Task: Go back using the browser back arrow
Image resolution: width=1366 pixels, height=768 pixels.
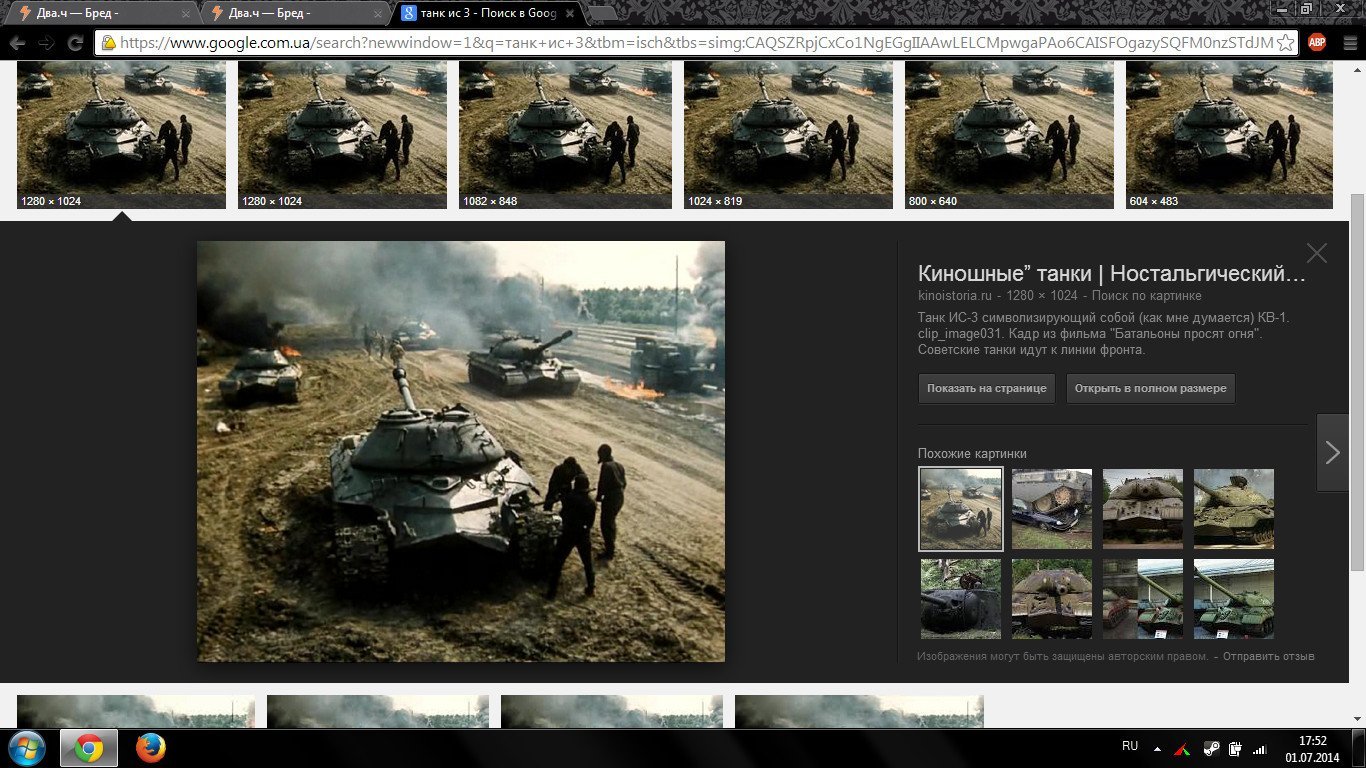Action: [x=17, y=43]
